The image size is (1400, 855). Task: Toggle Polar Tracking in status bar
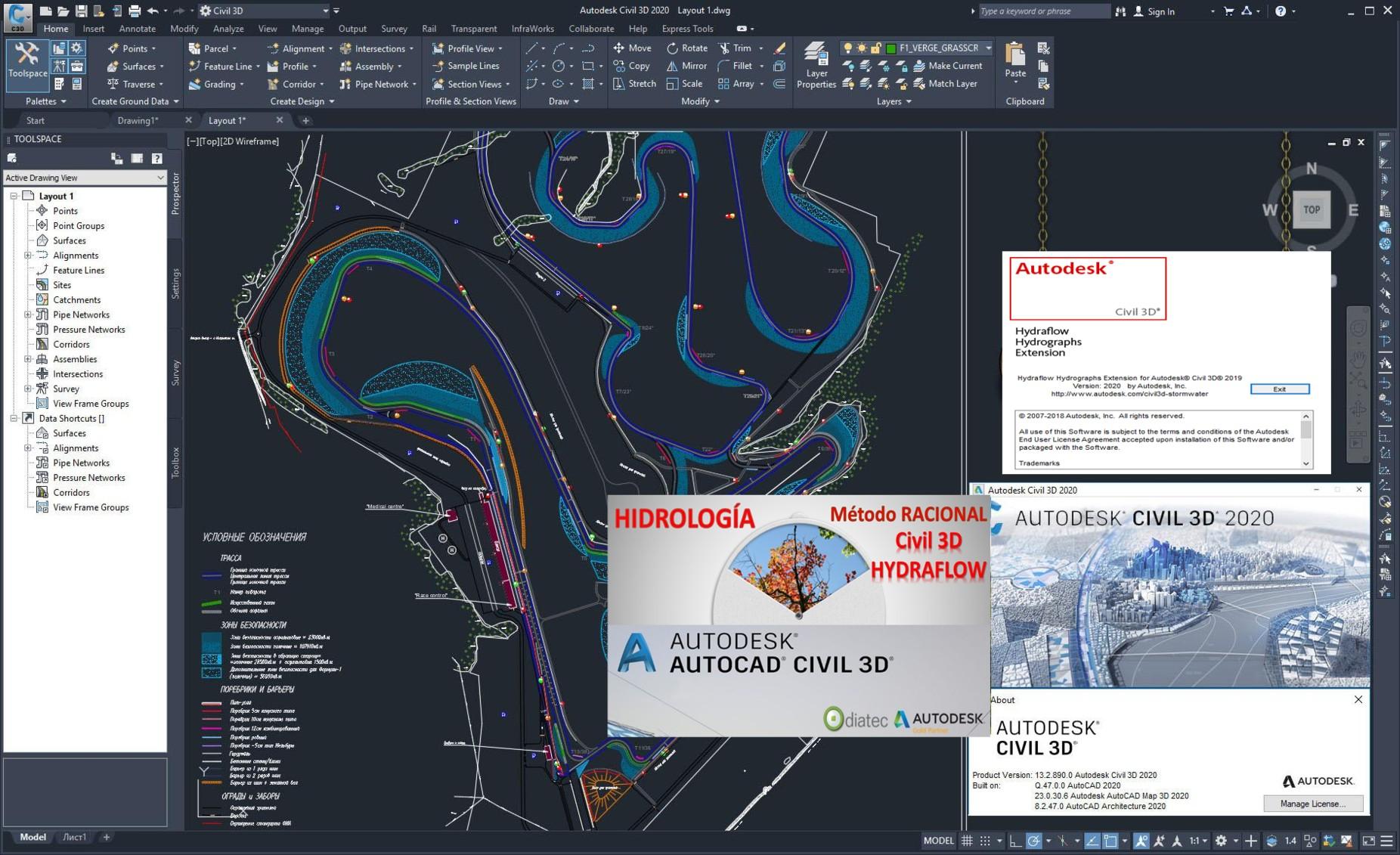pos(1033,841)
